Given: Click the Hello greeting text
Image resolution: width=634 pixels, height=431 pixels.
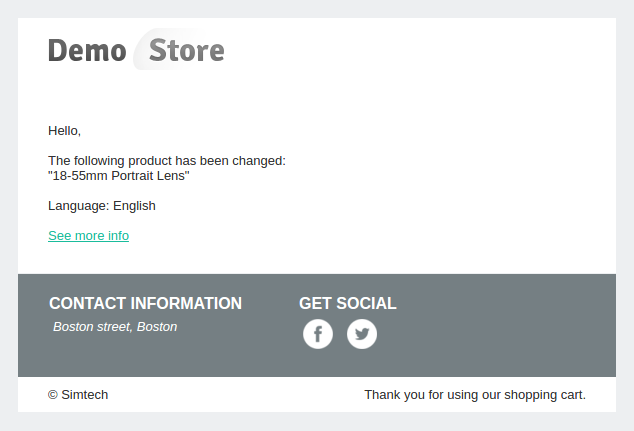Looking at the screenshot, I should pyautogui.click(x=64, y=131).
